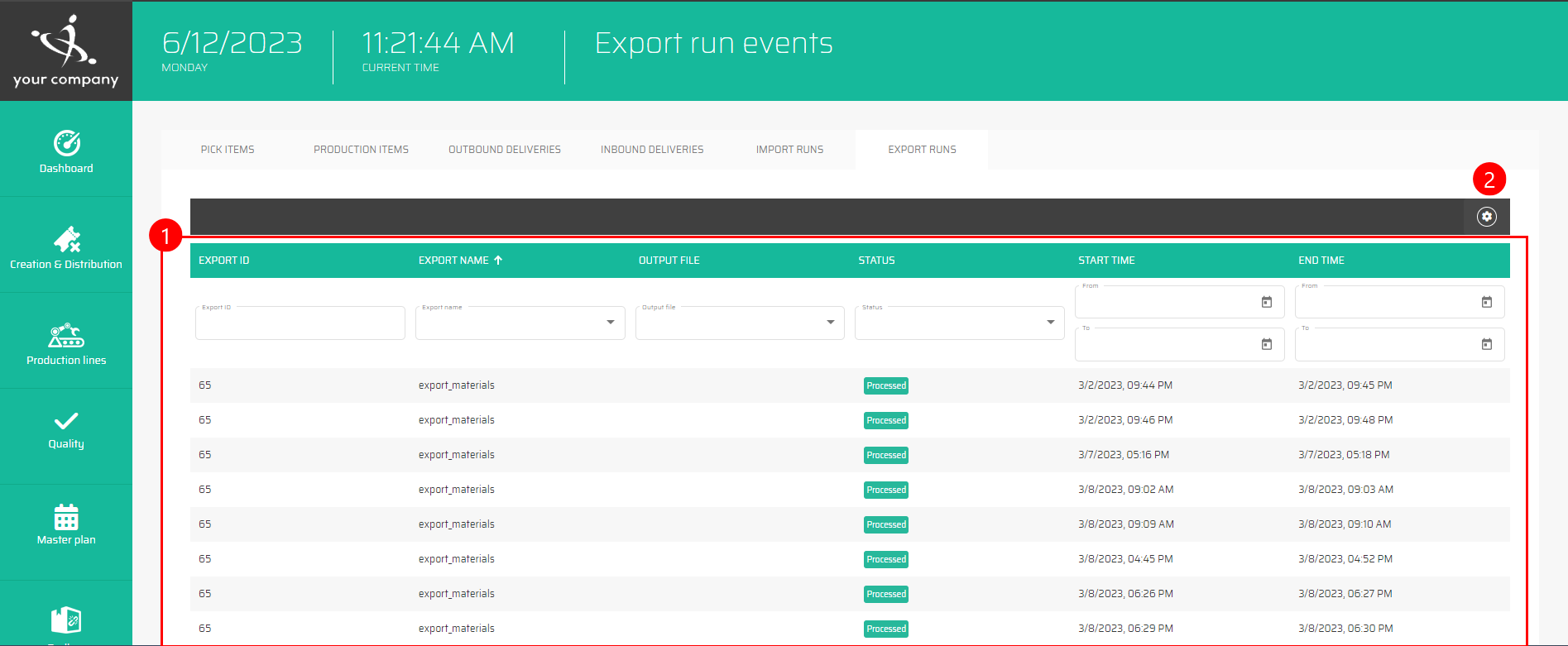Sort by the Start Time column header
The image size is (1568, 646).
click(1106, 261)
